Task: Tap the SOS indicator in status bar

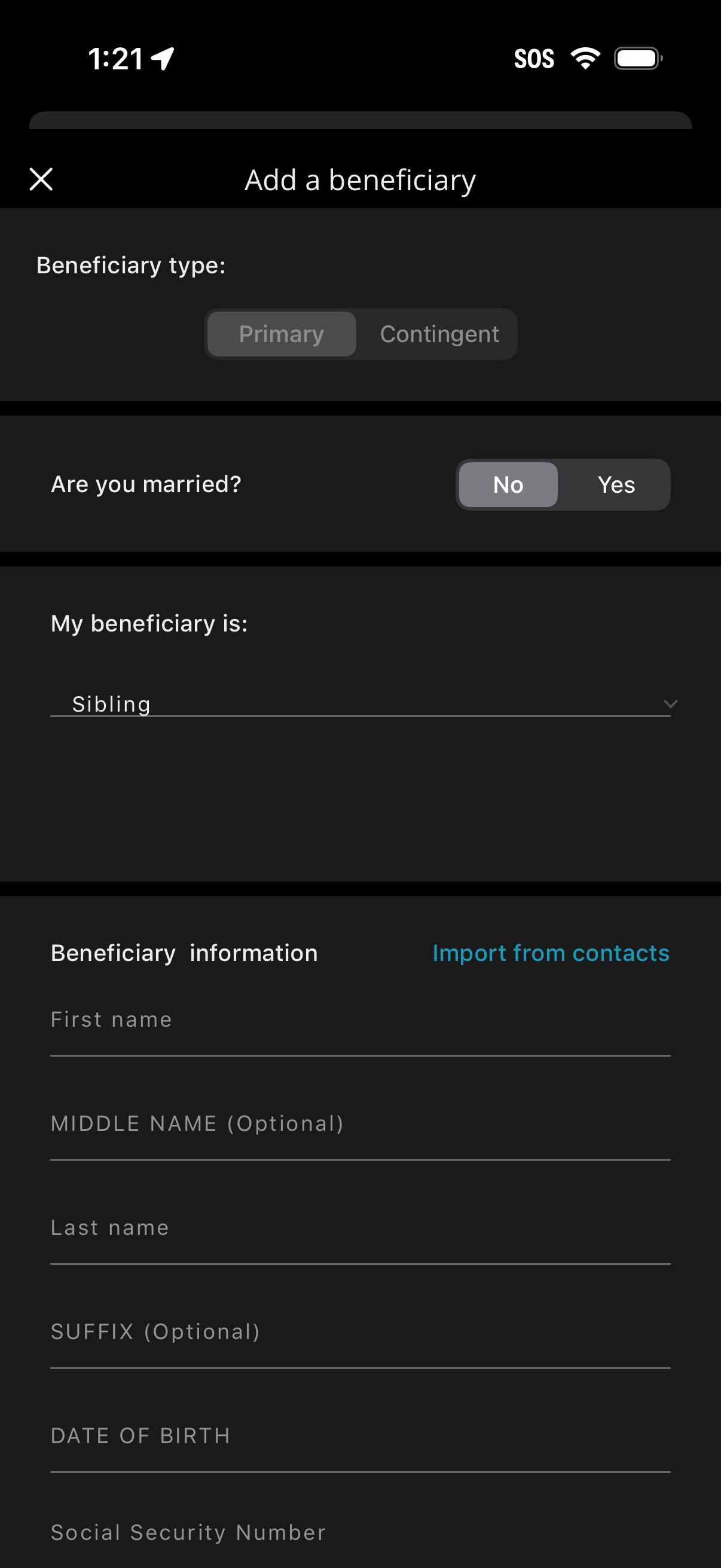Action: tap(534, 58)
